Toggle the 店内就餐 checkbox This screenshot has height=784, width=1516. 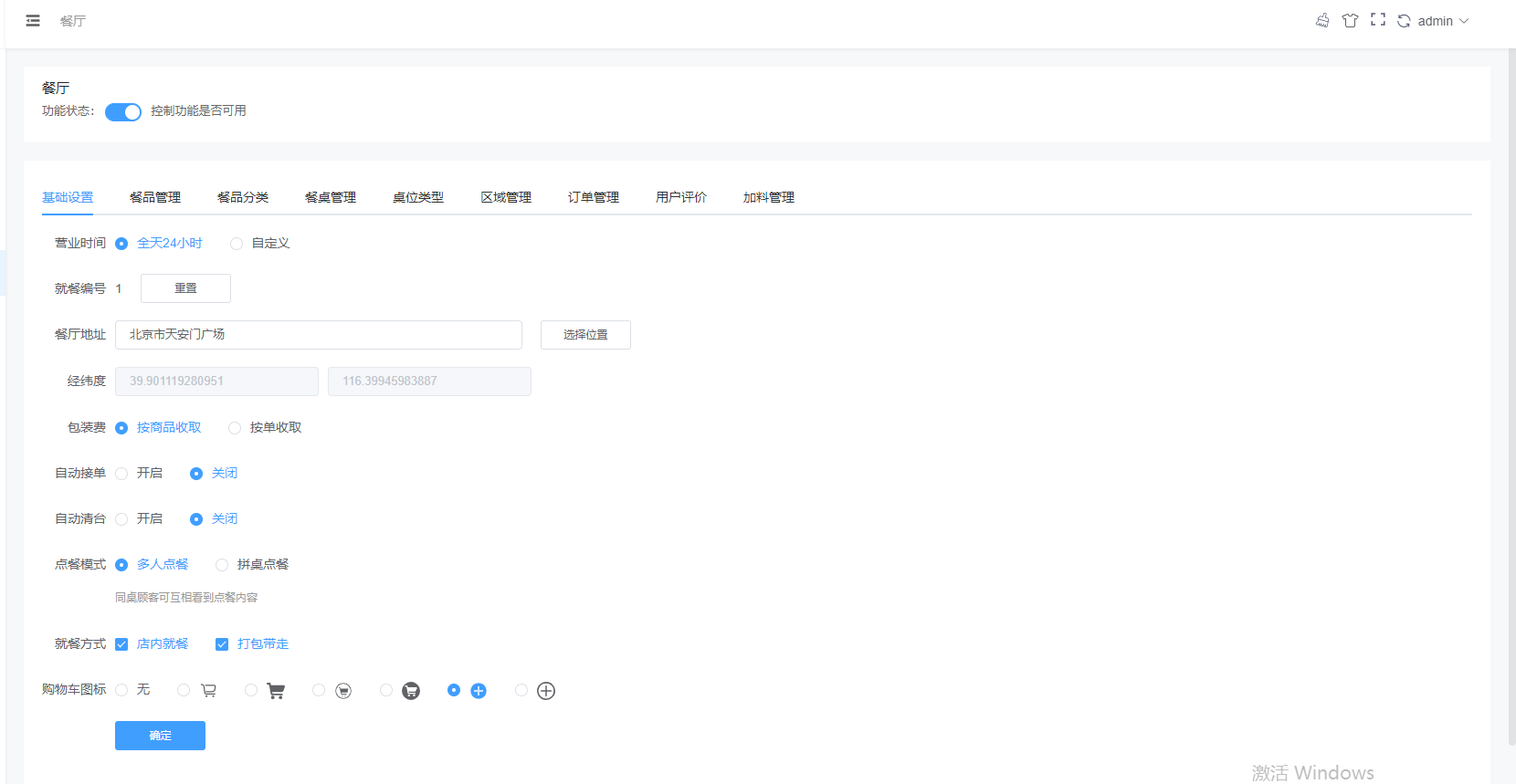coord(153,644)
